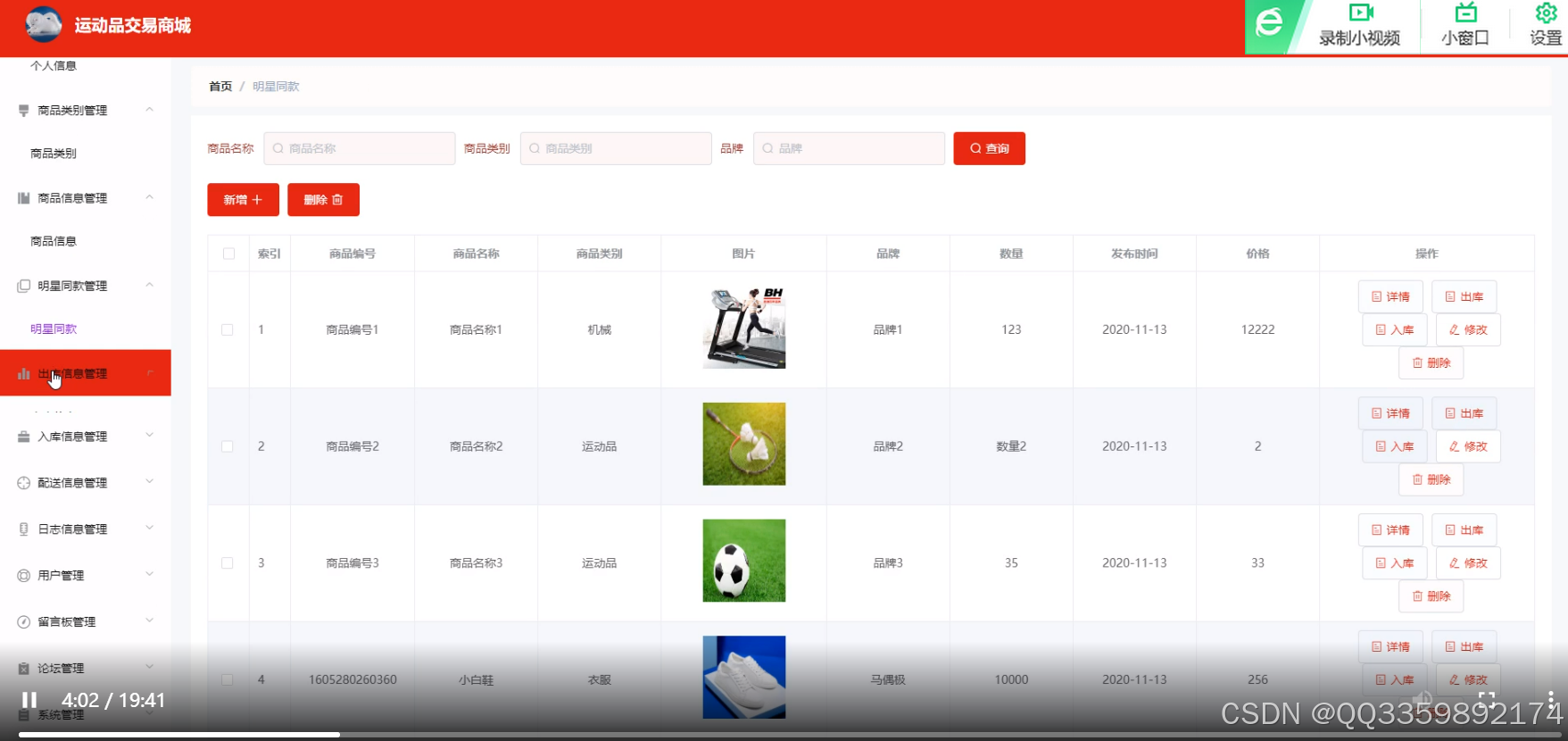Click the 出库 button for 商品名称3
This screenshot has width=1568, height=741.
tap(1464, 530)
